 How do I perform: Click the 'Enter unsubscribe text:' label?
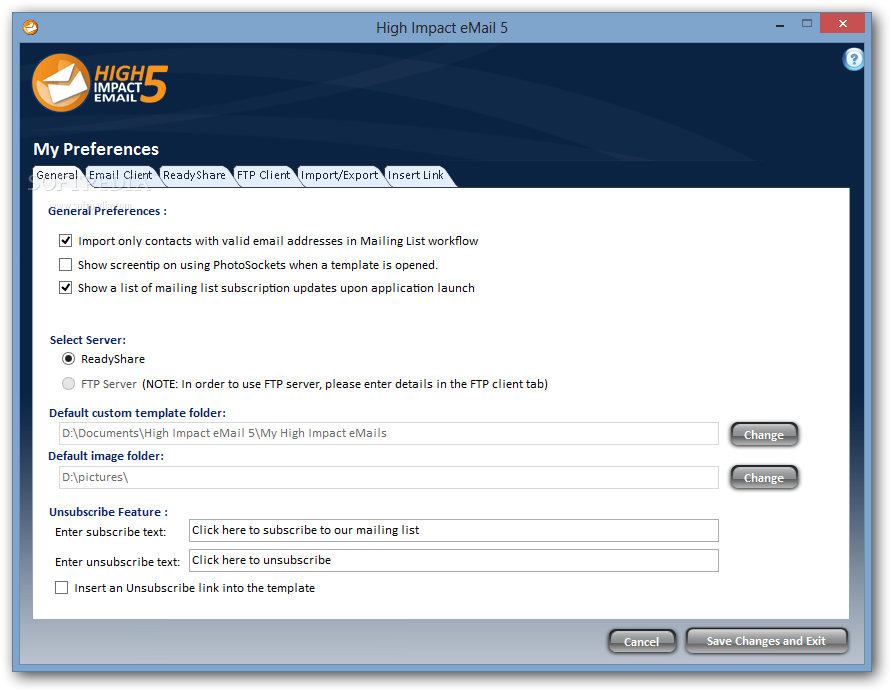[x=117, y=562]
